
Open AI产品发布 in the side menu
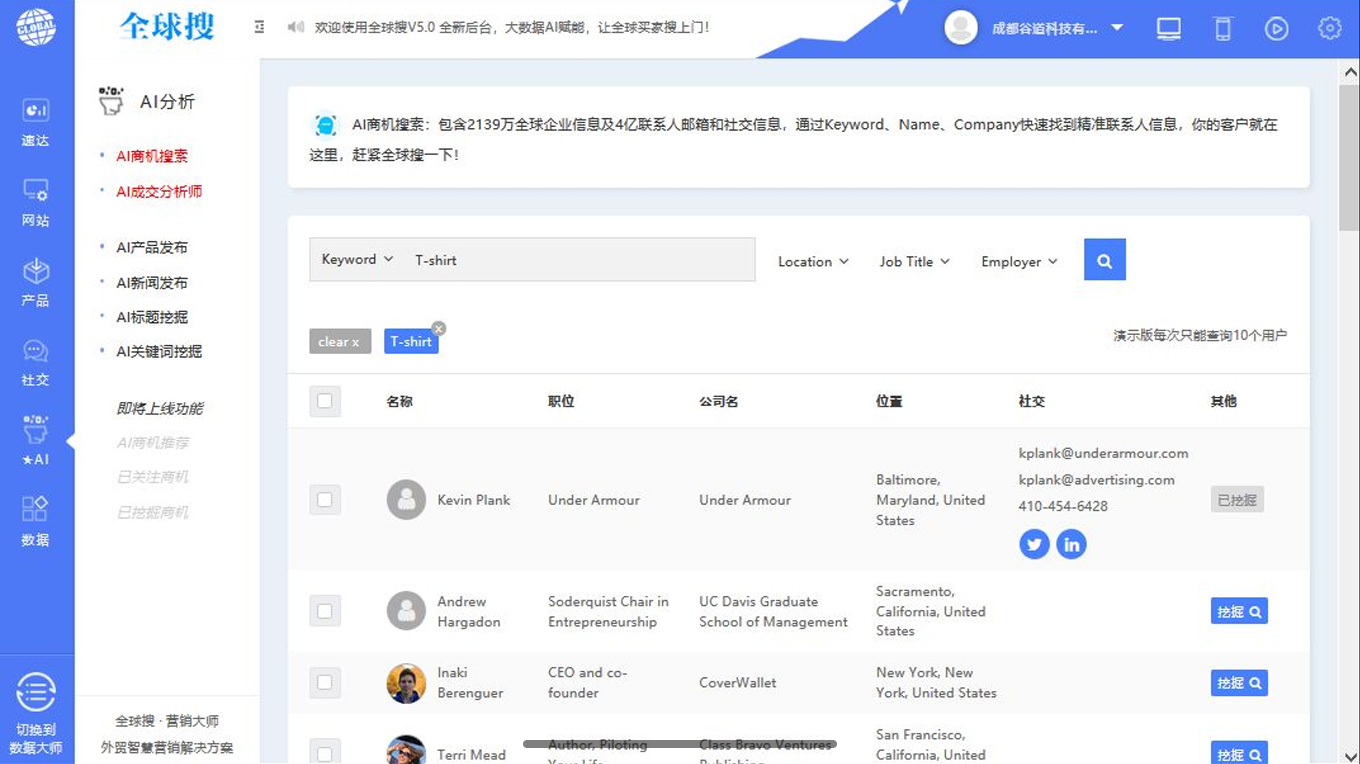pyautogui.click(x=152, y=247)
